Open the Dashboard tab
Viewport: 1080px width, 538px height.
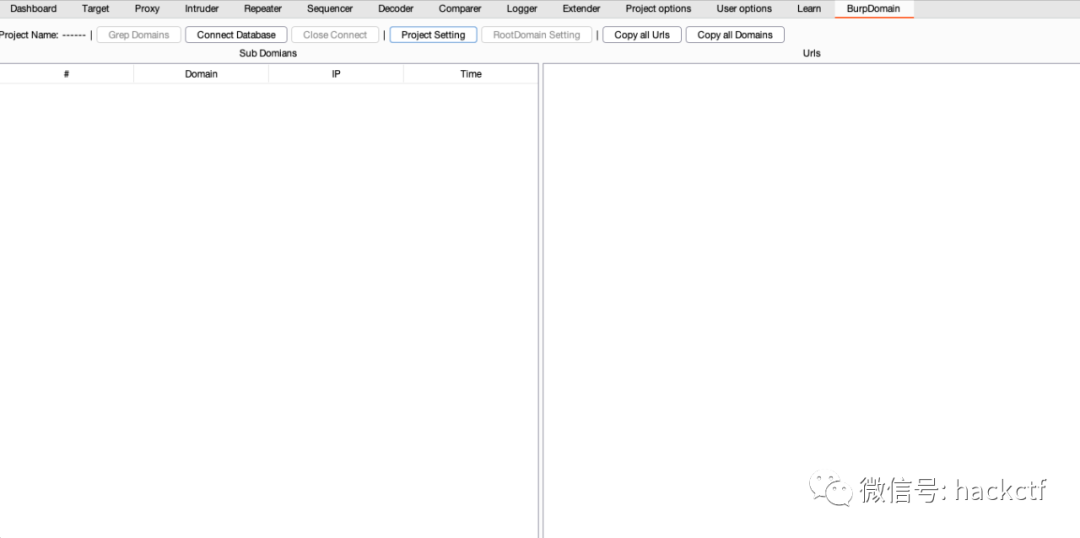pos(33,9)
